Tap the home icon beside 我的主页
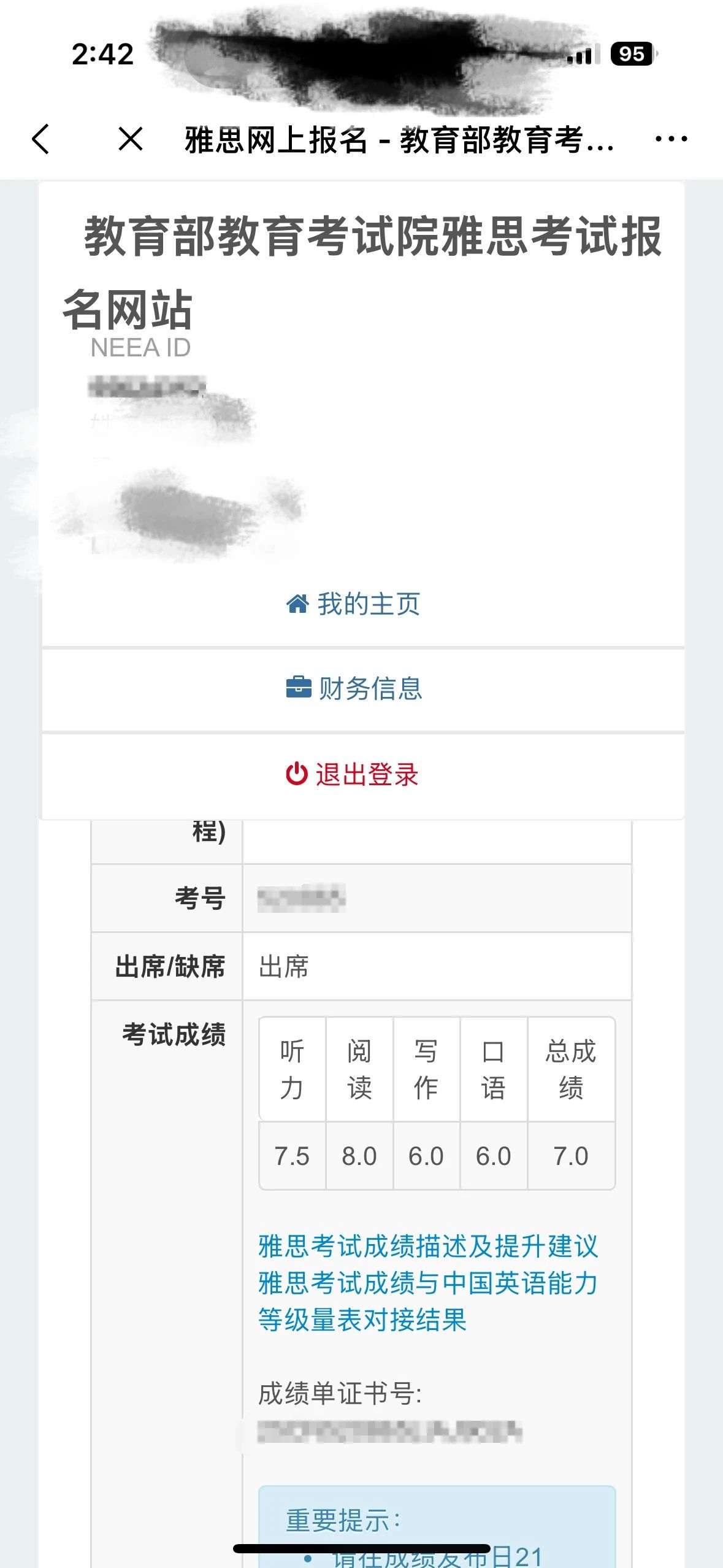 coord(297,604)
